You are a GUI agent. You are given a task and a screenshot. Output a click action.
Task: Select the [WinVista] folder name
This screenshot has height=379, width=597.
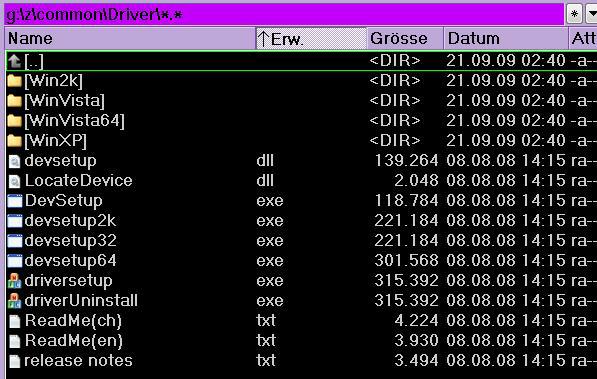click(64, 101)
